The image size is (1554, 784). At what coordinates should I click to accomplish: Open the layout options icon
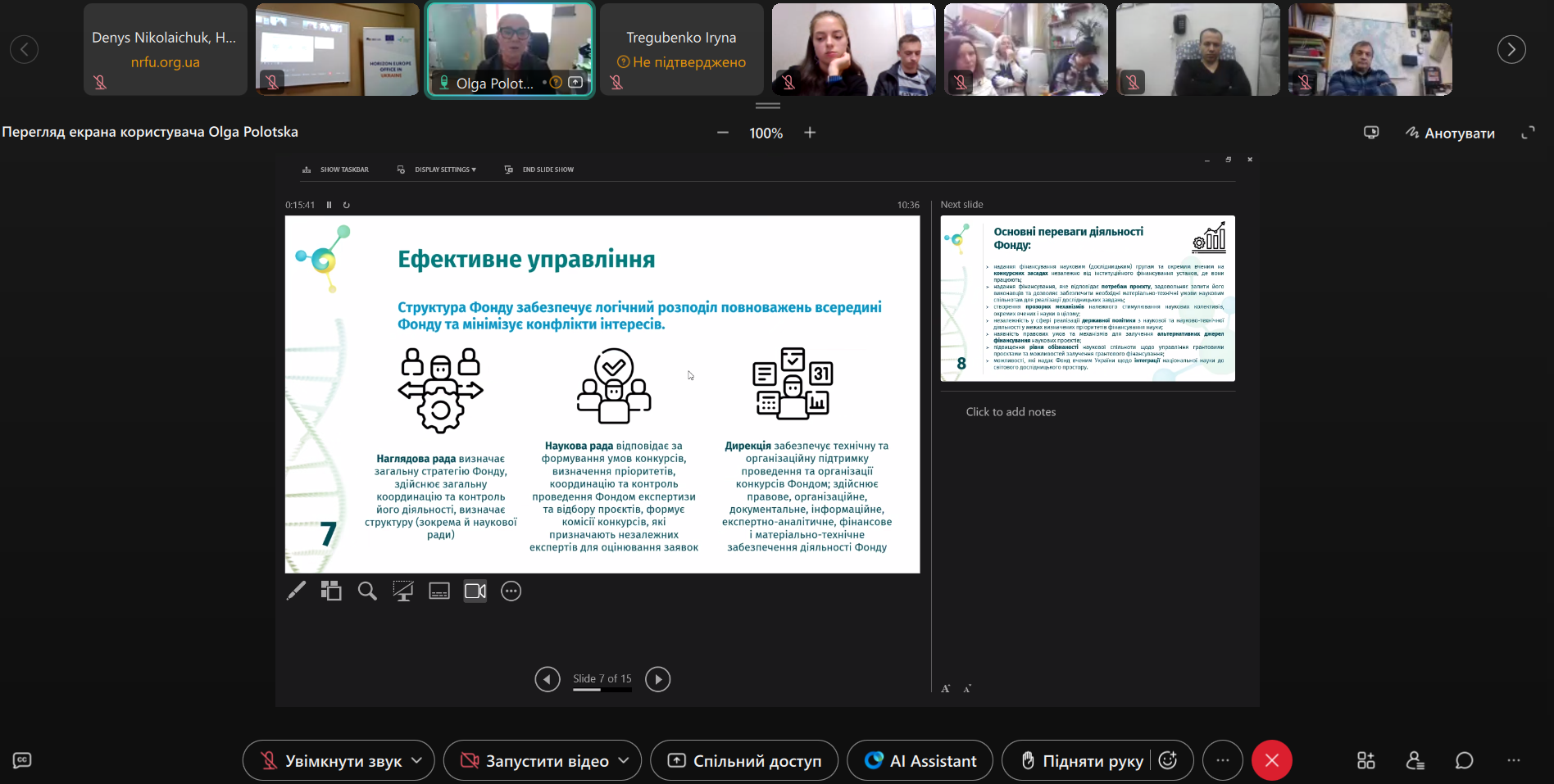click(1370, 133)
